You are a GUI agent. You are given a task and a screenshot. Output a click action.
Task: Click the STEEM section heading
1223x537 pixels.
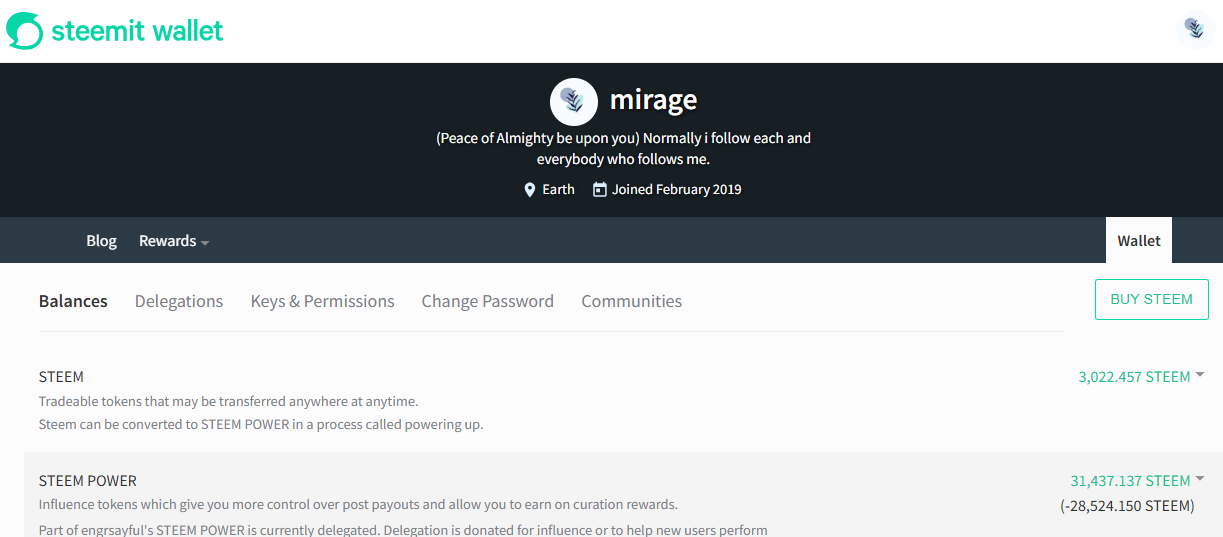click(x=61, y=377)
